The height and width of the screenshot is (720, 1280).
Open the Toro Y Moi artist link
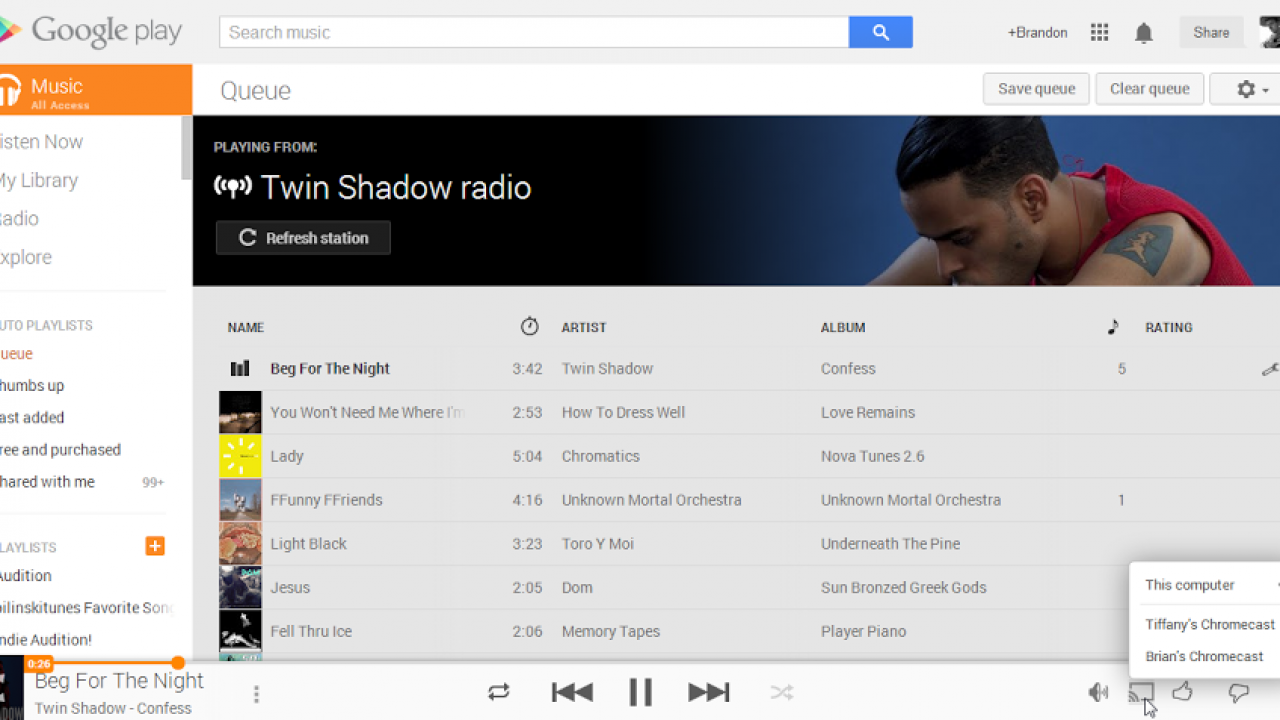click(x=598, y=544)
